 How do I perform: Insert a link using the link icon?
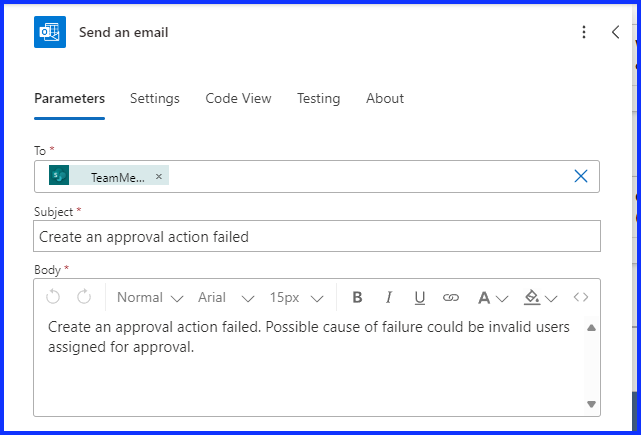pos(451,297)
